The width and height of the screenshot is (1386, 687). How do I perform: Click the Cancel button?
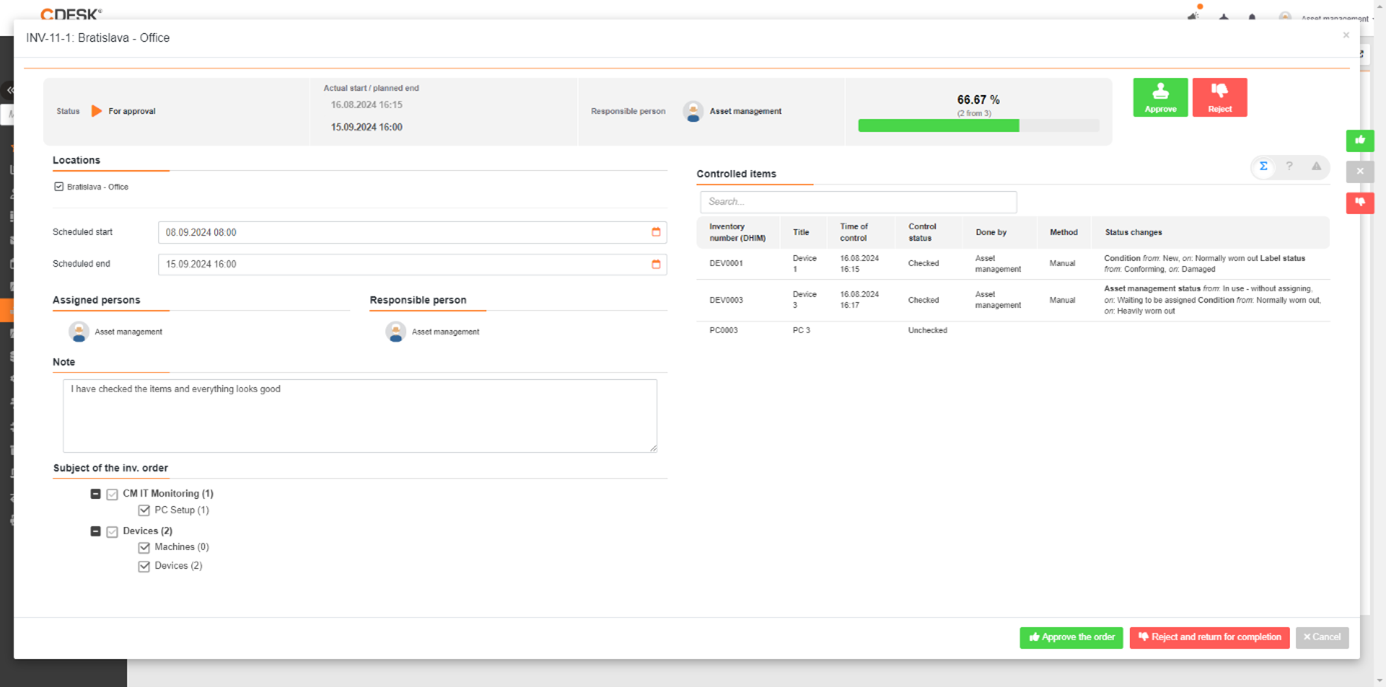tap(1322, 637)
